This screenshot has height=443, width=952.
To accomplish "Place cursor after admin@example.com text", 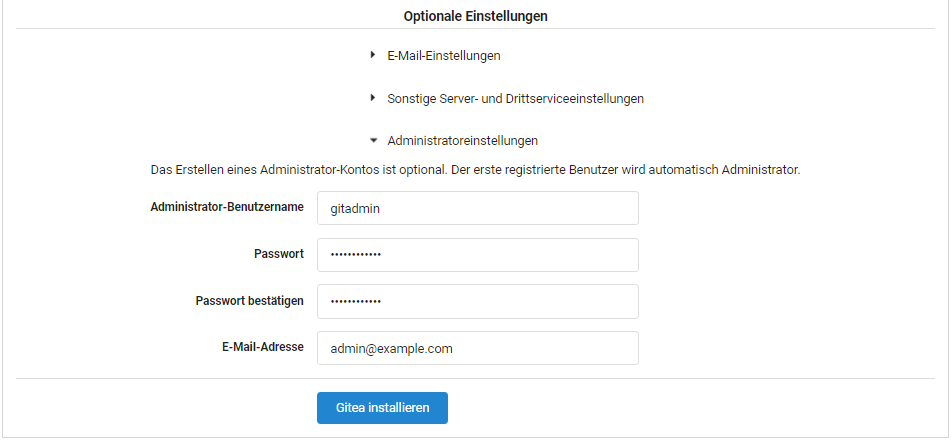I will 455,348.
